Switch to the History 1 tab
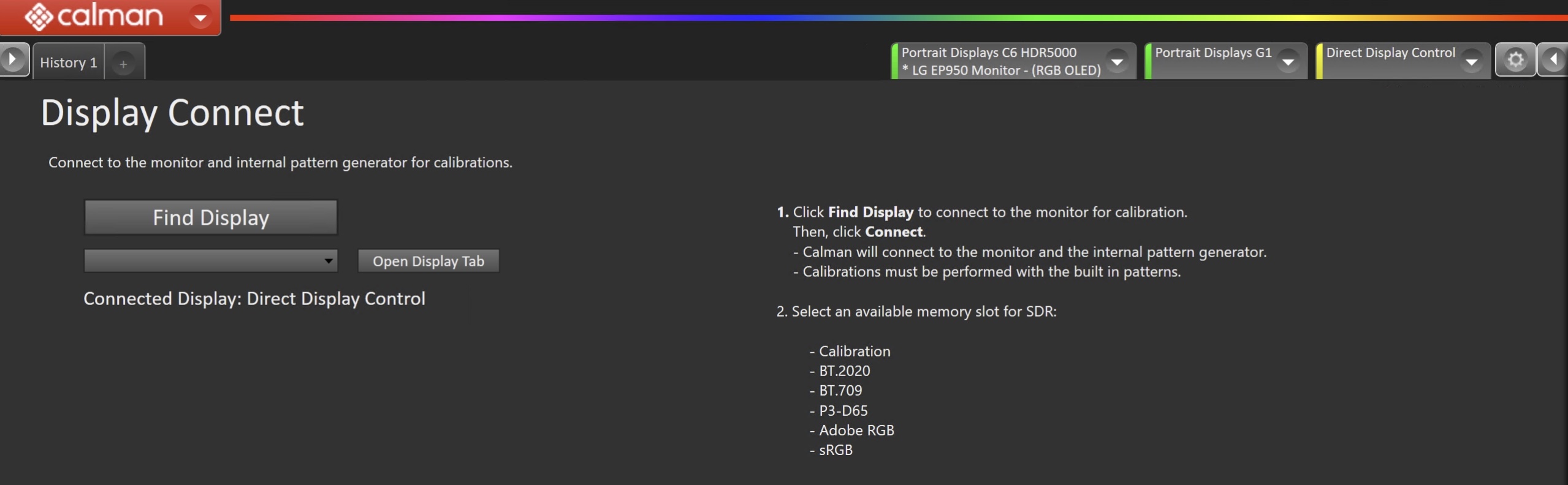The image size is (1568, 485). pos(68,62)
